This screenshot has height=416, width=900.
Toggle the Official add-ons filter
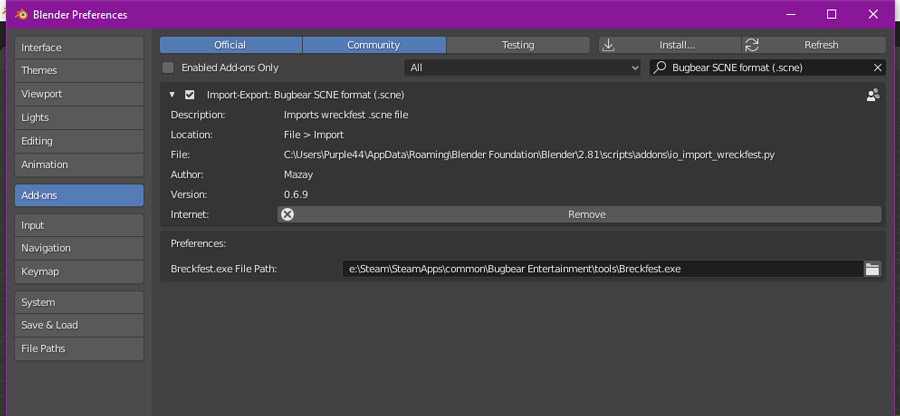point(231,45)
